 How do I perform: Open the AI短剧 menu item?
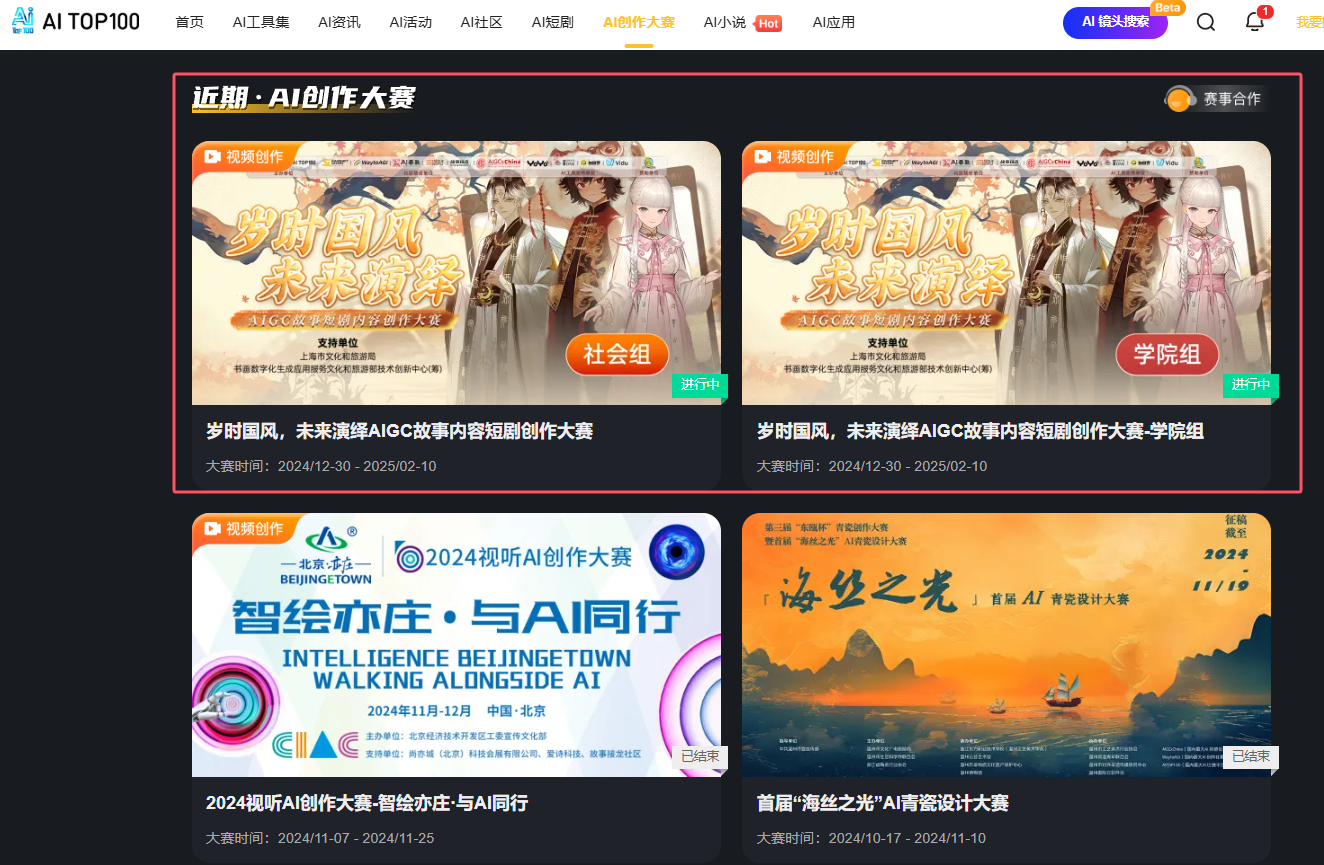[553, 22]
